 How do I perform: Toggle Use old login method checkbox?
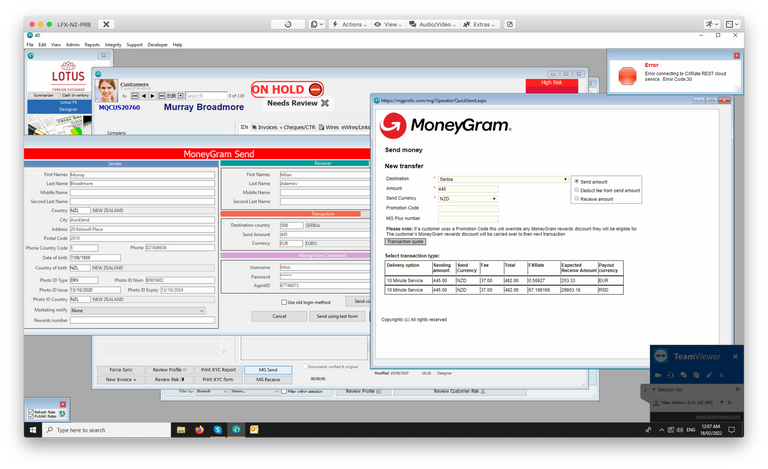[284, 302]
